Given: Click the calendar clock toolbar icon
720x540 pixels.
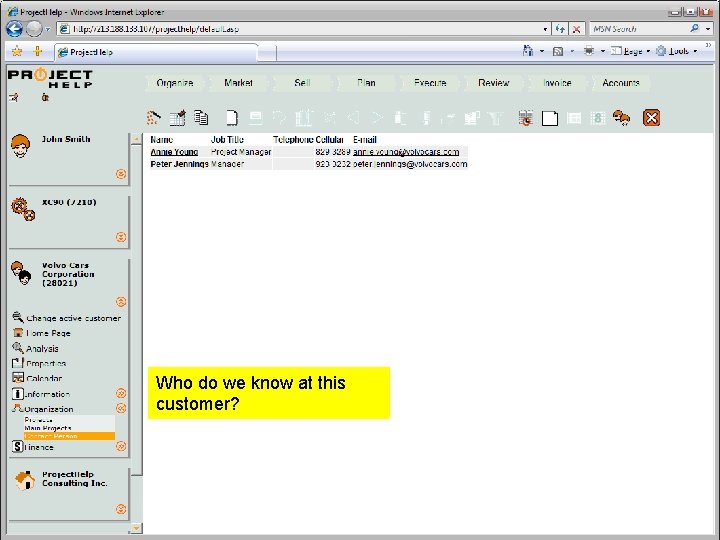Looking at the screenshot, I should 526,118.
